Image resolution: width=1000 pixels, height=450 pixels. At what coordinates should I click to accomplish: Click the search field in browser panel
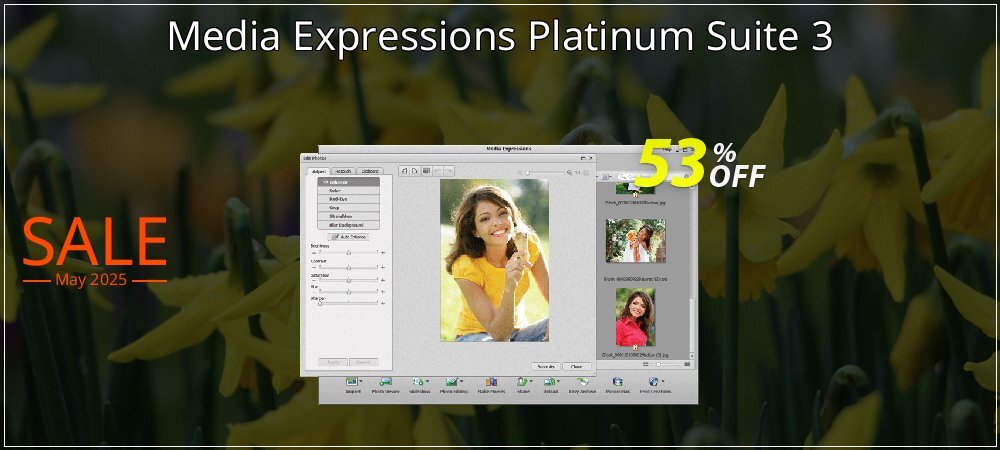point(655,177)
